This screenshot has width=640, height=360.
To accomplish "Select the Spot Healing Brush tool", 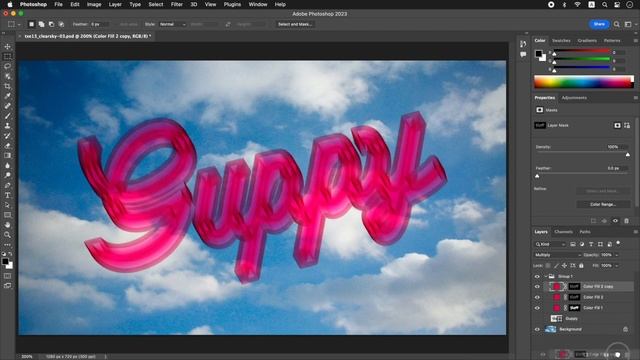I will [x=7, y=106].
